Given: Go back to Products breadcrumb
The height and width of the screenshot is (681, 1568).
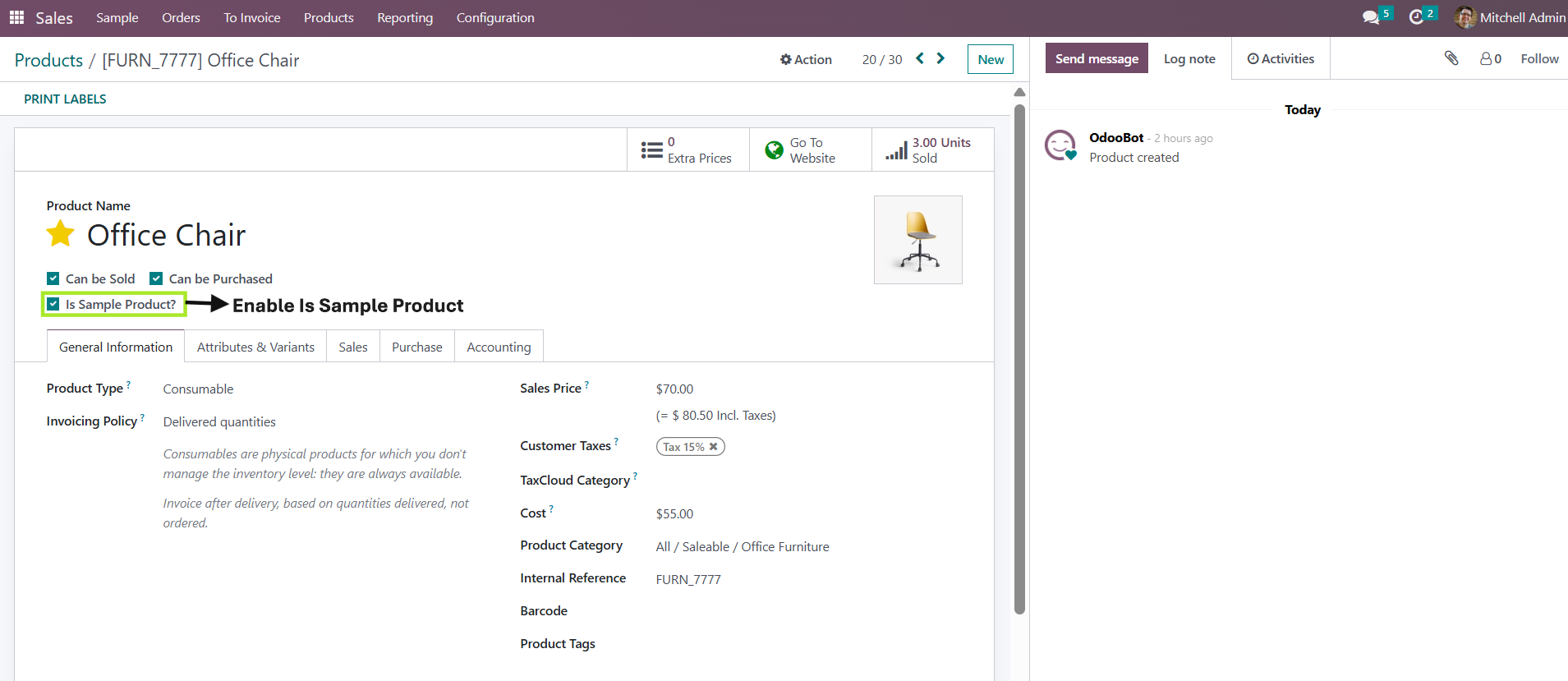Looking at the screenshot, I should coord(48,60).
